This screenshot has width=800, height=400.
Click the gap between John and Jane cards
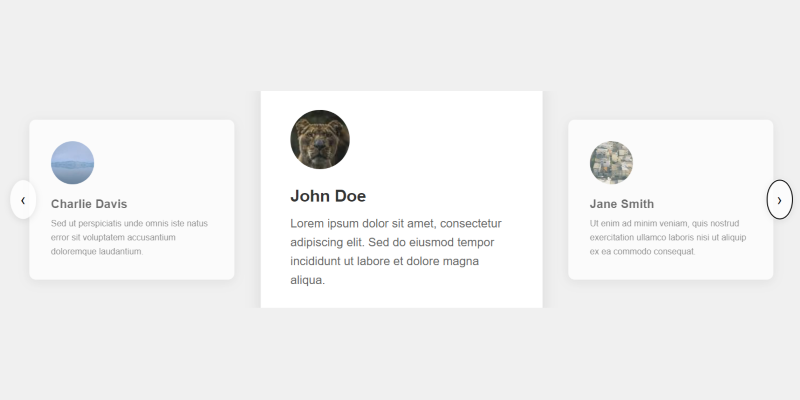pyautogui.click(x=555, y=200)
